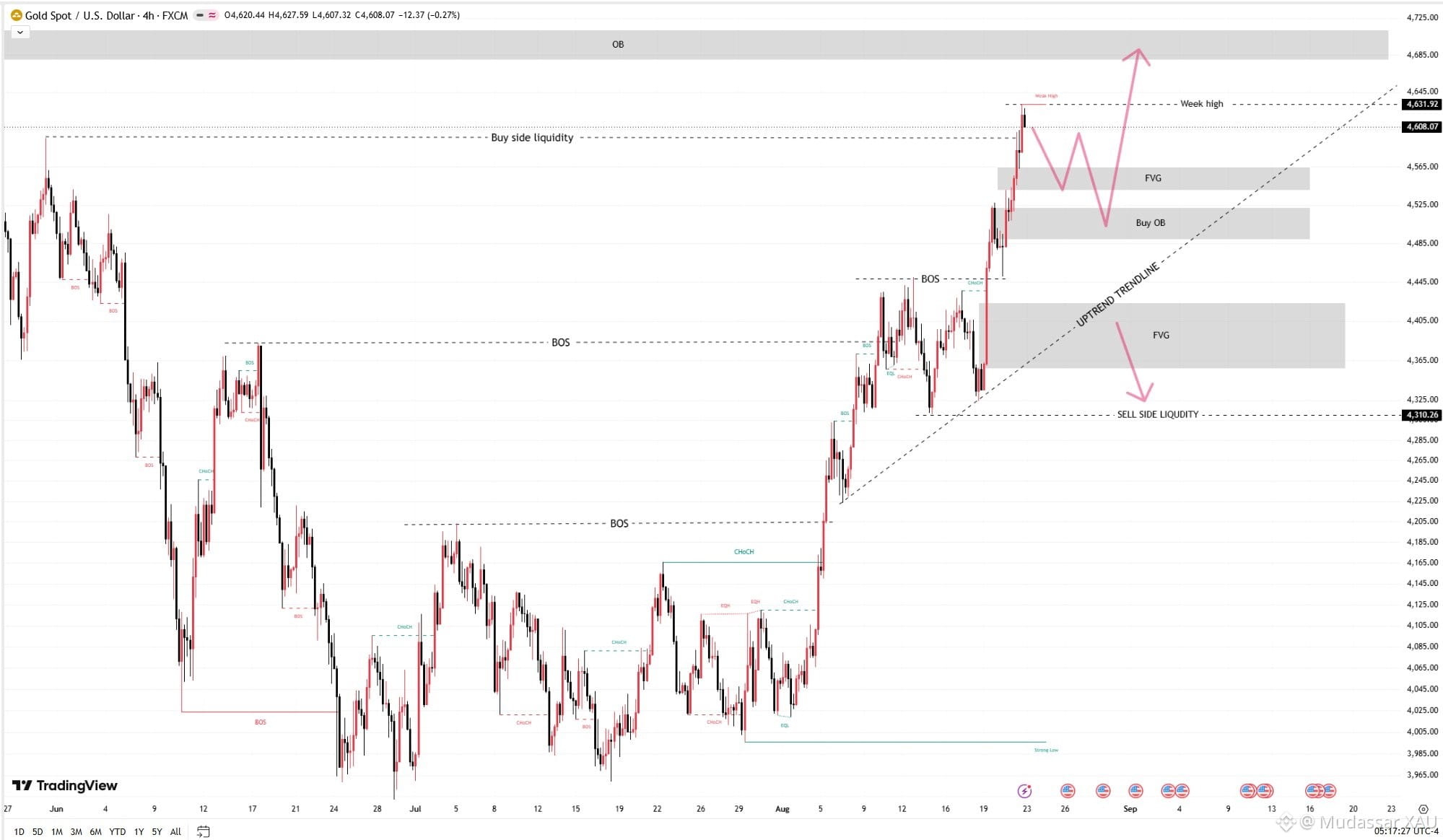1443x840 pixels.
Task: Click the Jun date label on time axis
Action: pos(56,809)
